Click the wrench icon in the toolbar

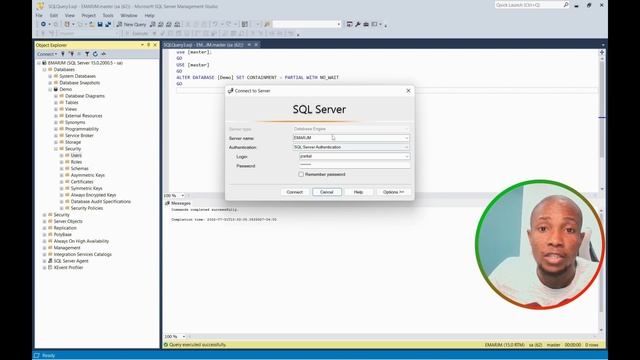tap(358, 24)
